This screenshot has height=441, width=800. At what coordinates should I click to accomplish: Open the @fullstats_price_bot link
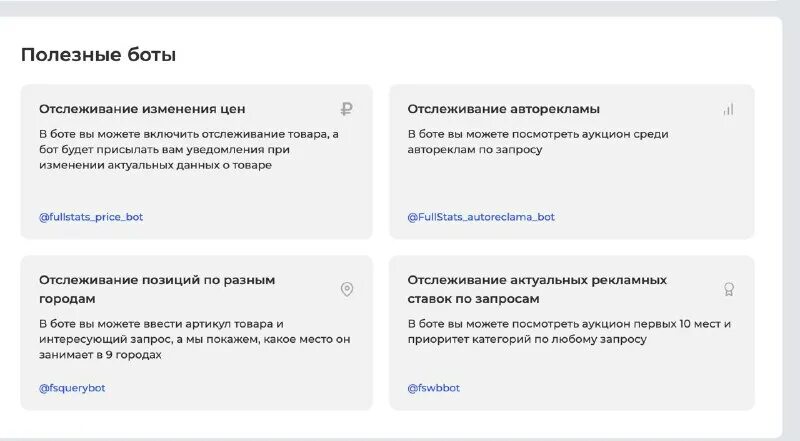(x=91, y=217)
